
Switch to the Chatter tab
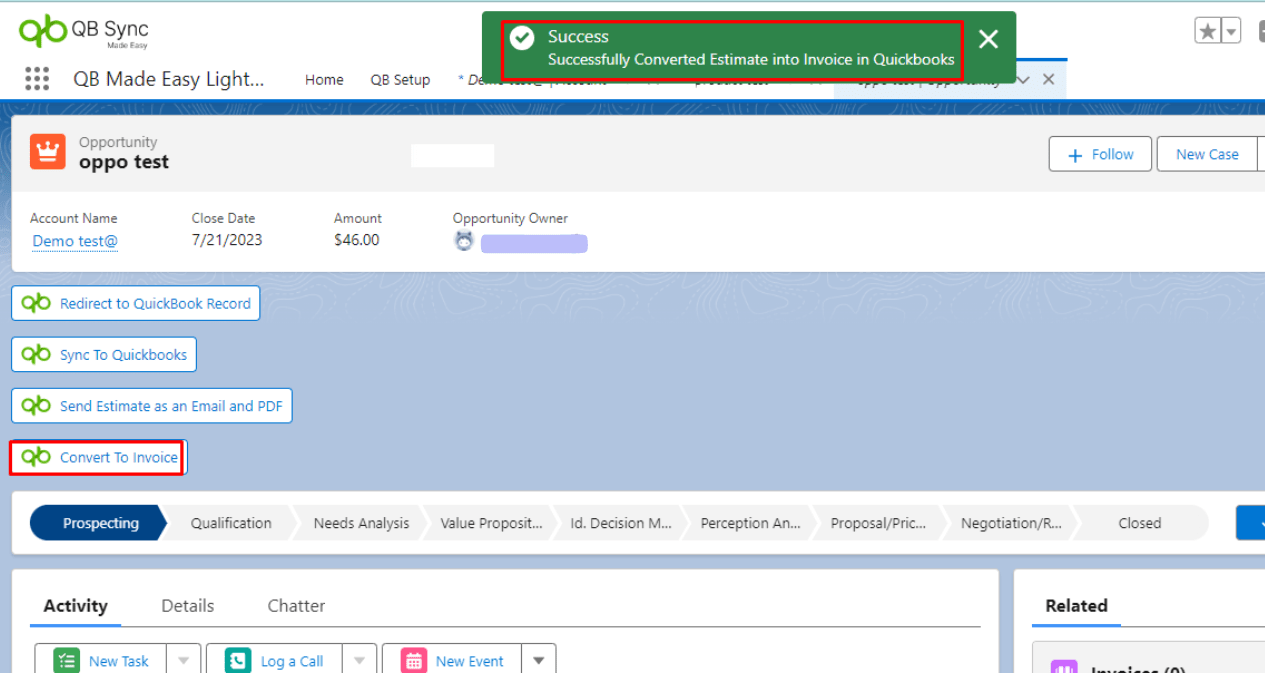click(296, 606)
